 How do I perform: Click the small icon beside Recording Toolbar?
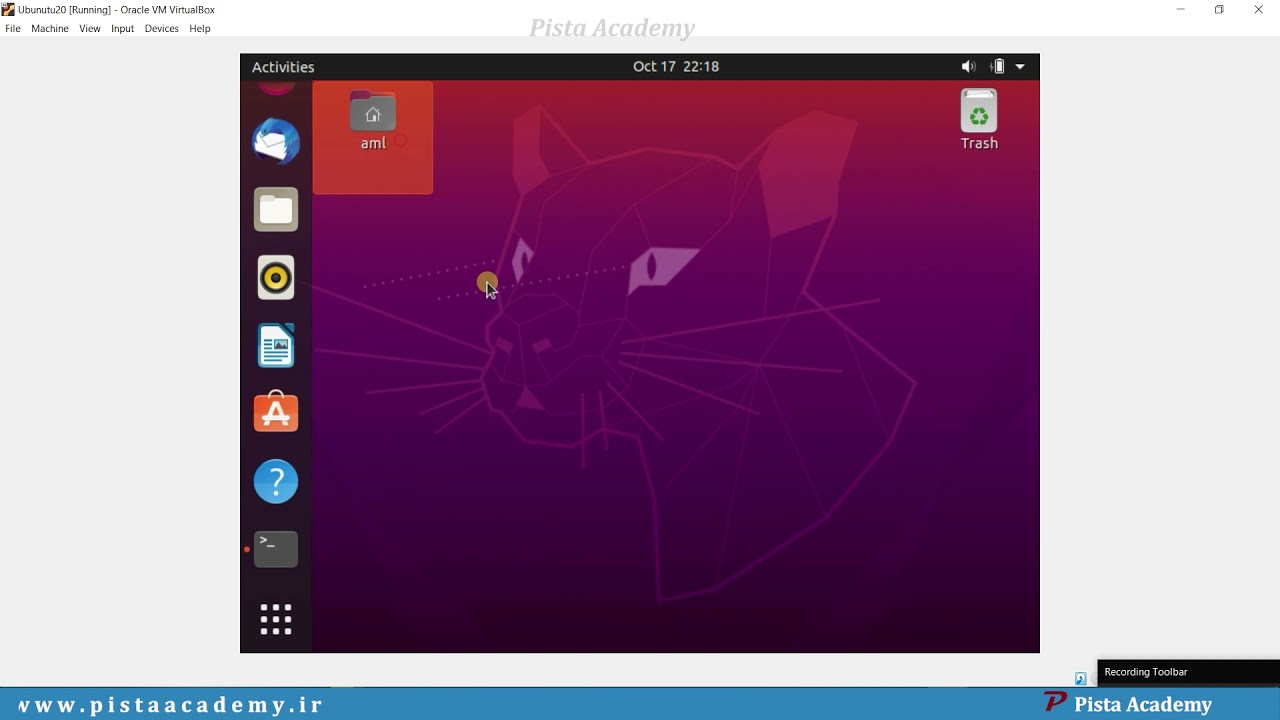coord(1080,679)
